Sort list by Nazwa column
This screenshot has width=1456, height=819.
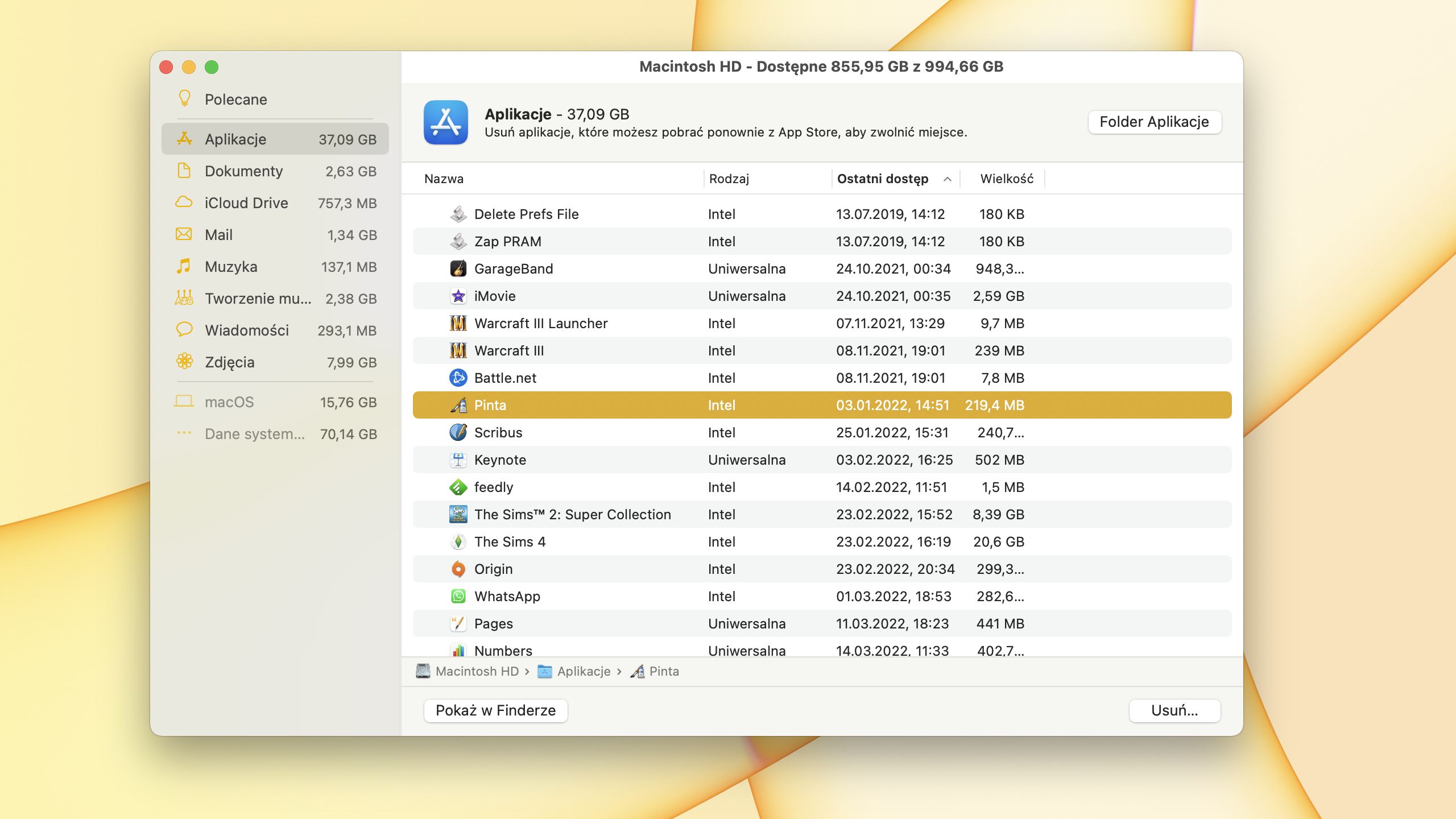tap(444, 179)
